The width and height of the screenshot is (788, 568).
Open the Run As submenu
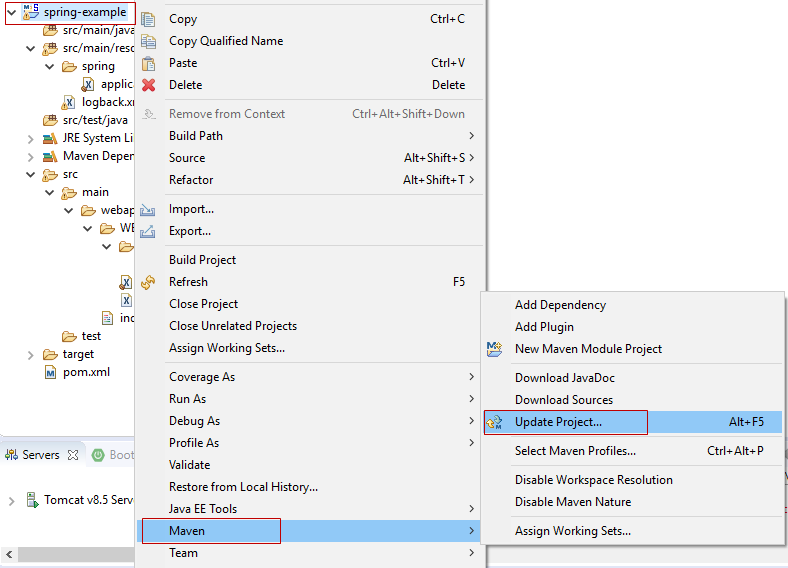[x=309, y=399]
